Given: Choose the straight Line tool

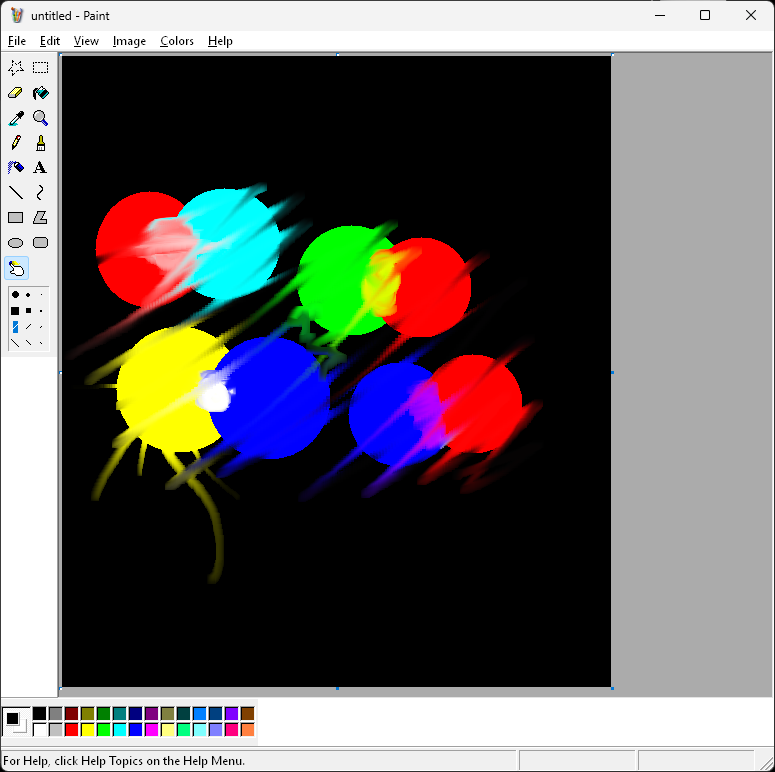Looking at the screenshot, I should pos(16,192).
